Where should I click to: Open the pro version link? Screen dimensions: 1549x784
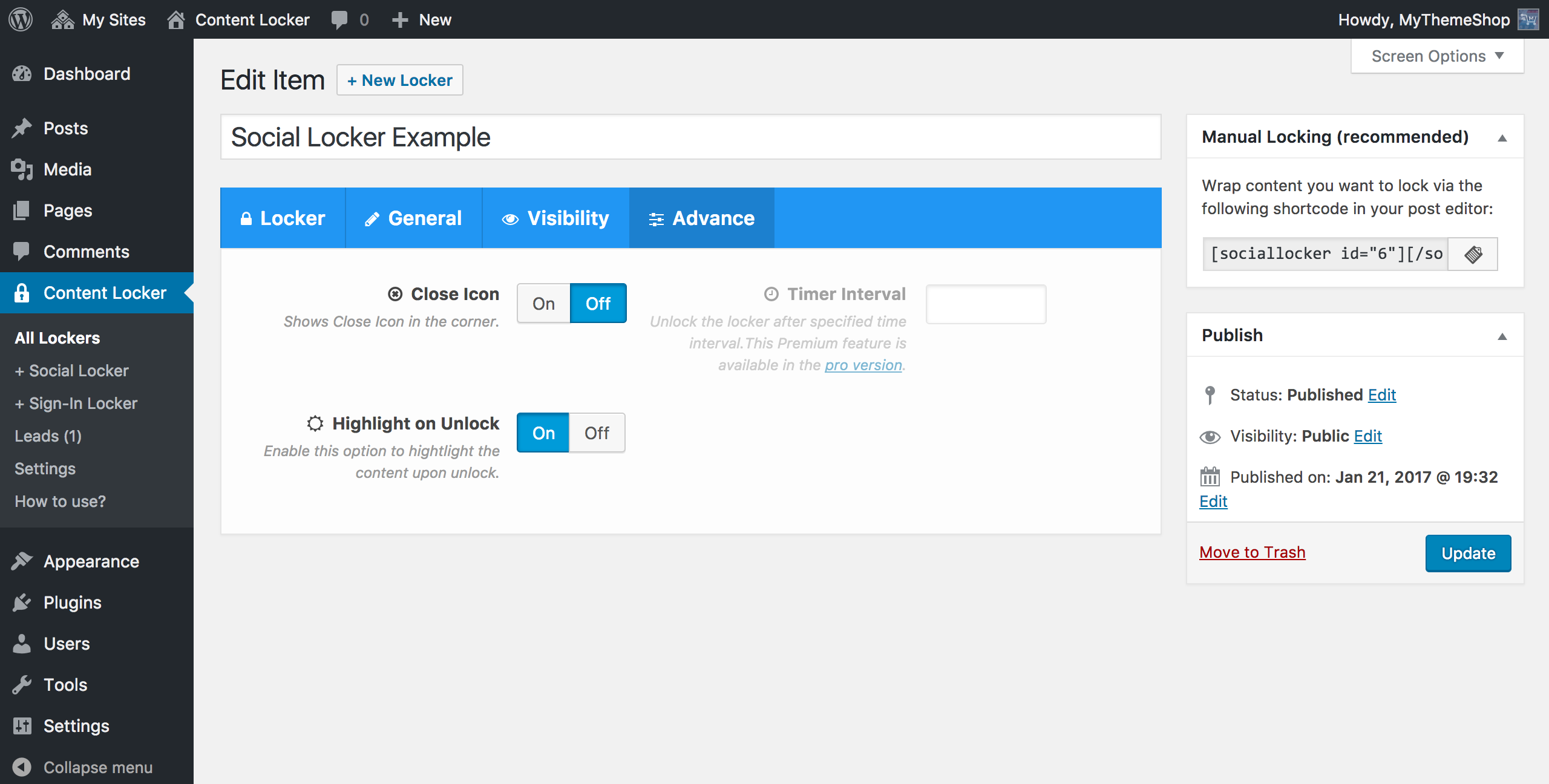(x=863, y=365)
